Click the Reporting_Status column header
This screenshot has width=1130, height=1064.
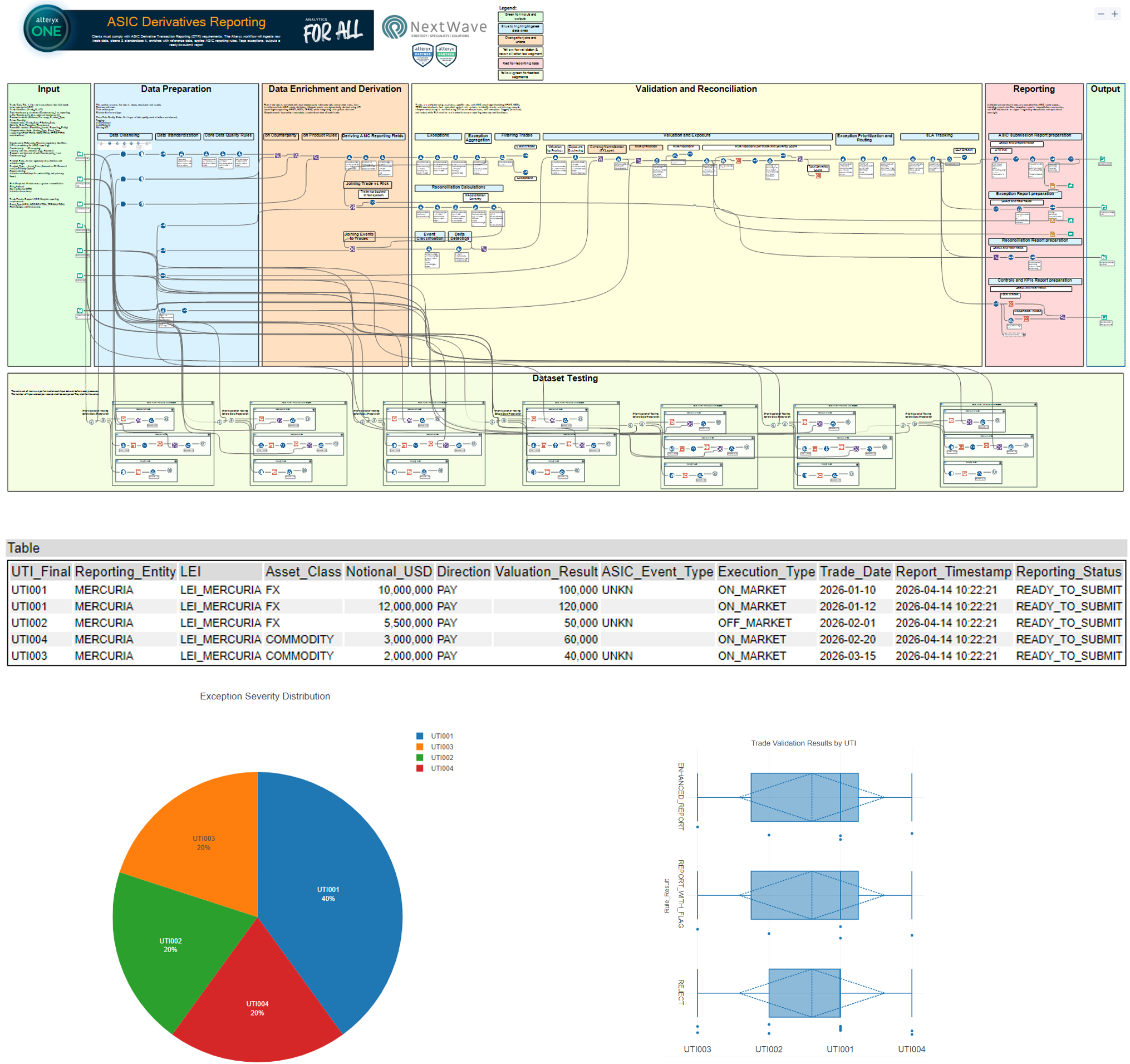1069,571
